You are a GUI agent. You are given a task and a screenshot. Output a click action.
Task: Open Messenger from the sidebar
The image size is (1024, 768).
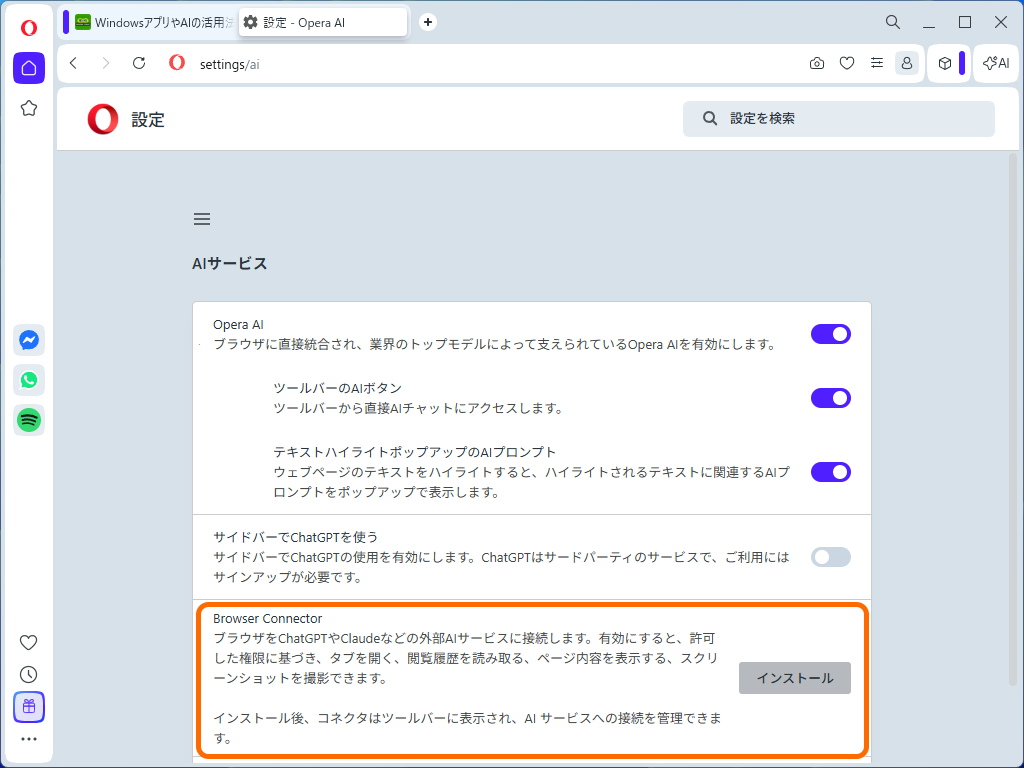28,340
